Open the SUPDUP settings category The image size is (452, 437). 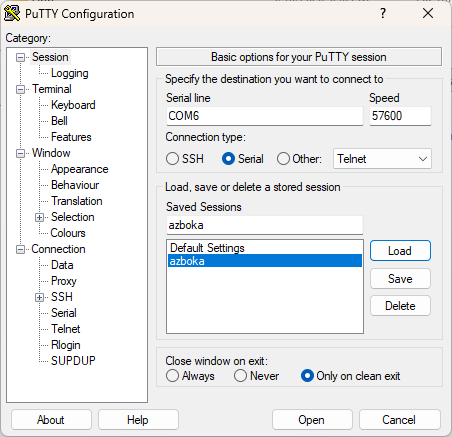click(x=73, y=361)
